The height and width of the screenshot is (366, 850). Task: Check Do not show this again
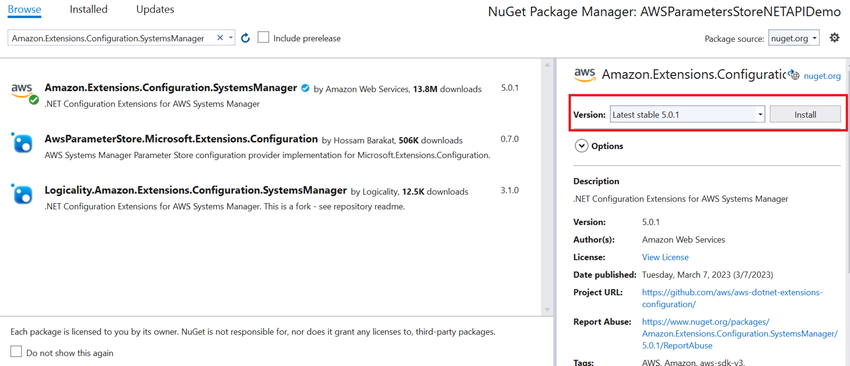(x=16, y=352)
